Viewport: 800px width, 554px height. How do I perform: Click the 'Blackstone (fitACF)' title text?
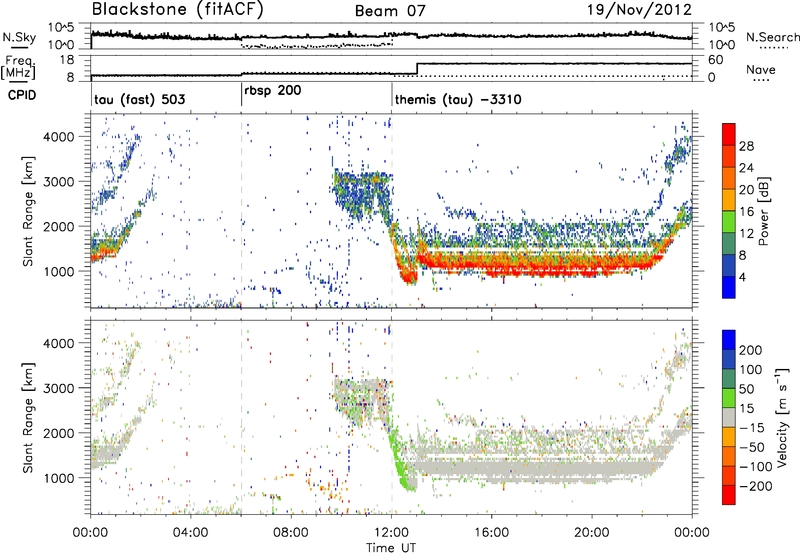[x=178, y=10]
